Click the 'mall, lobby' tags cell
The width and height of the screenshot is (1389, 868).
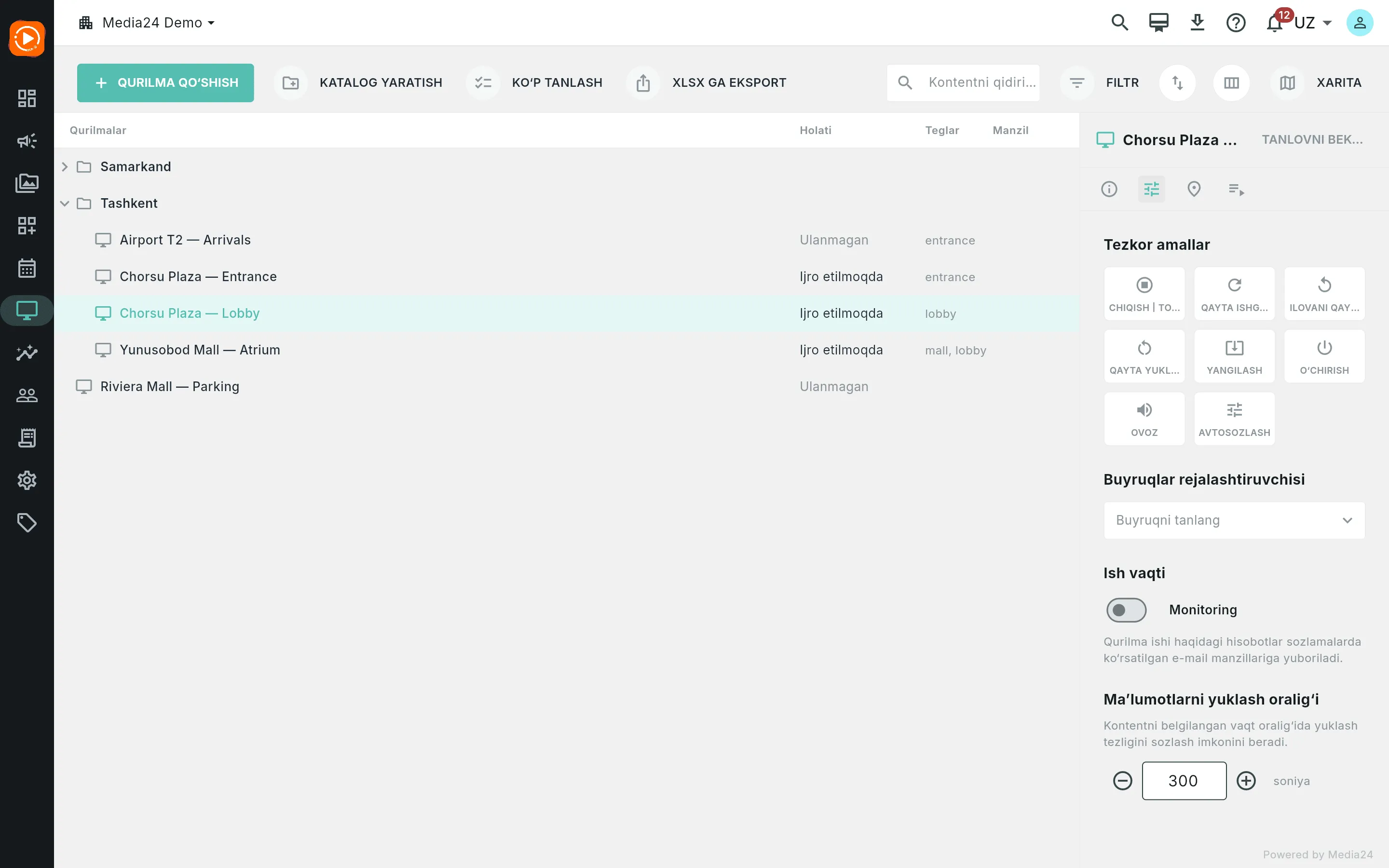coord(955,350)
